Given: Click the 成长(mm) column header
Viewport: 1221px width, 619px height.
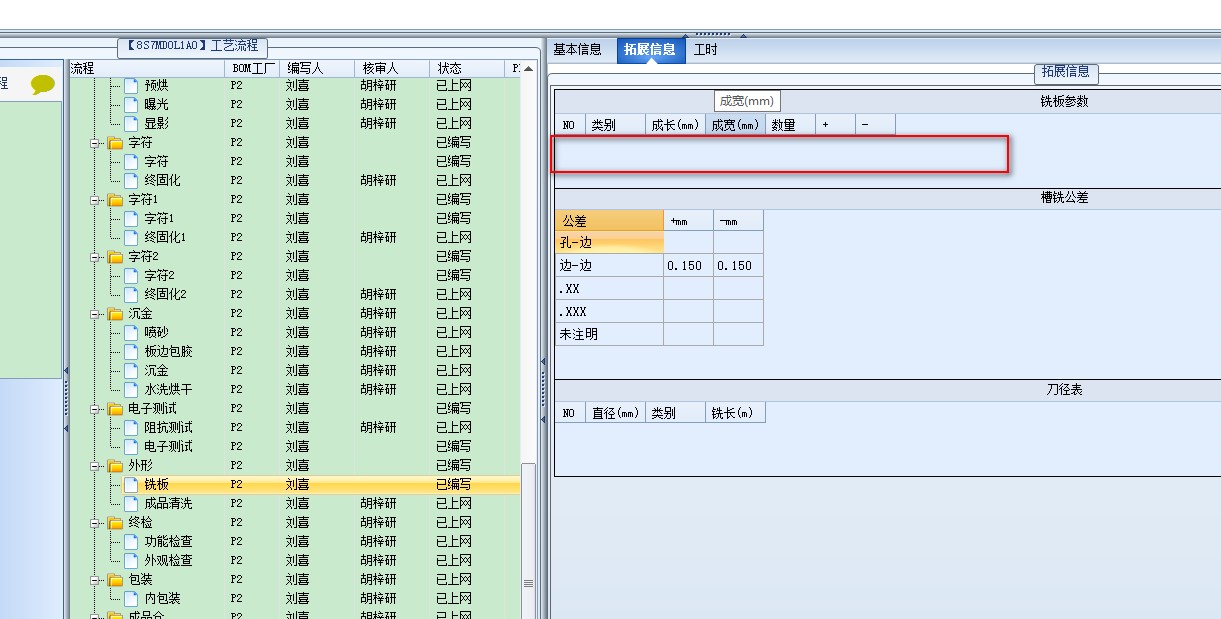Looking at the screenshot, I should (x=675, y=125).
